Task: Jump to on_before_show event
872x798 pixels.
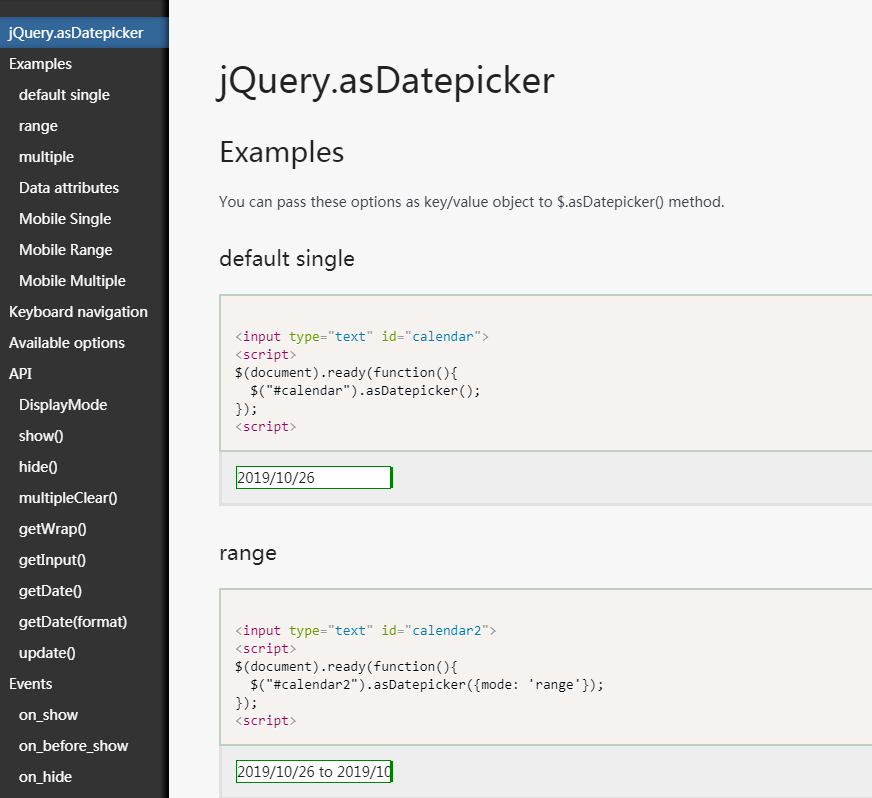Action: tap(73, 746)
